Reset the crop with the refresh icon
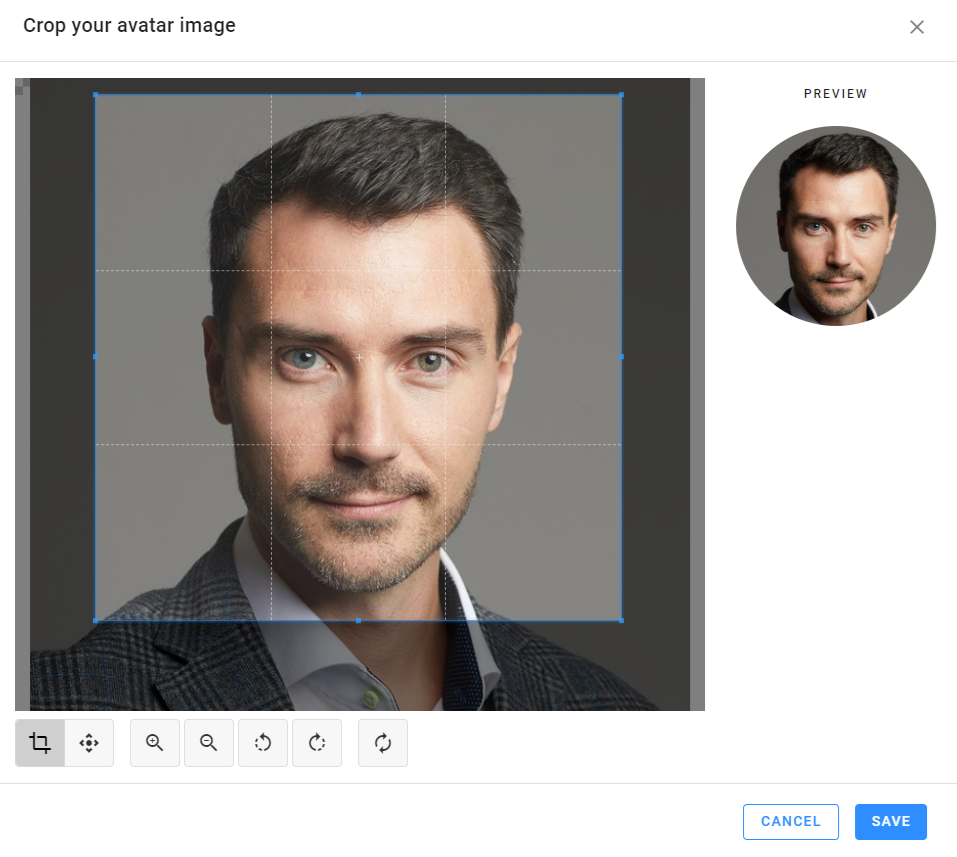Image resolution: width=957 pixels, height=857 pixels. click(383, 743)
